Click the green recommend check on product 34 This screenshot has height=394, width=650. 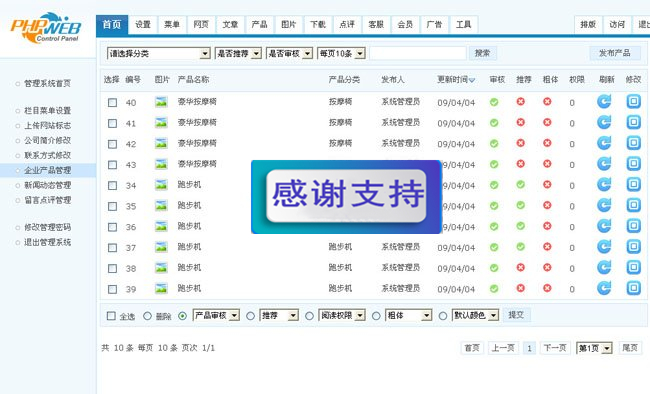coord(521,185)
